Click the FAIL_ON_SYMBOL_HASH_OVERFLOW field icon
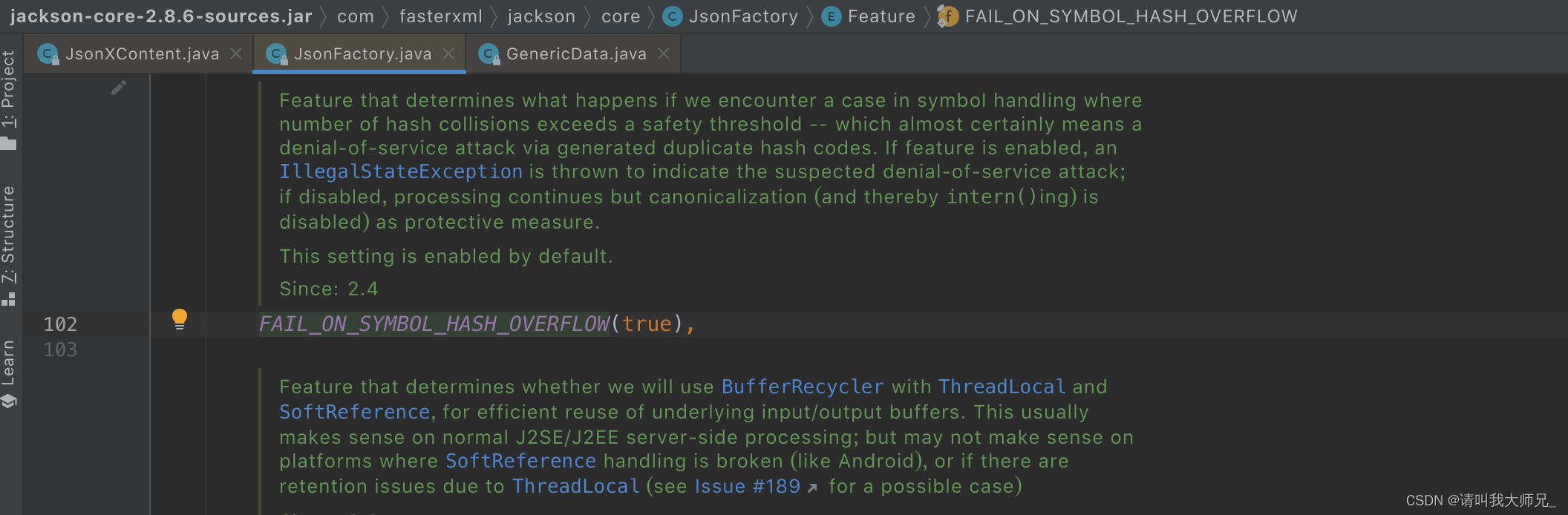Image resolution: width=1568 pixels, height=515 pixels. (948, 16)
